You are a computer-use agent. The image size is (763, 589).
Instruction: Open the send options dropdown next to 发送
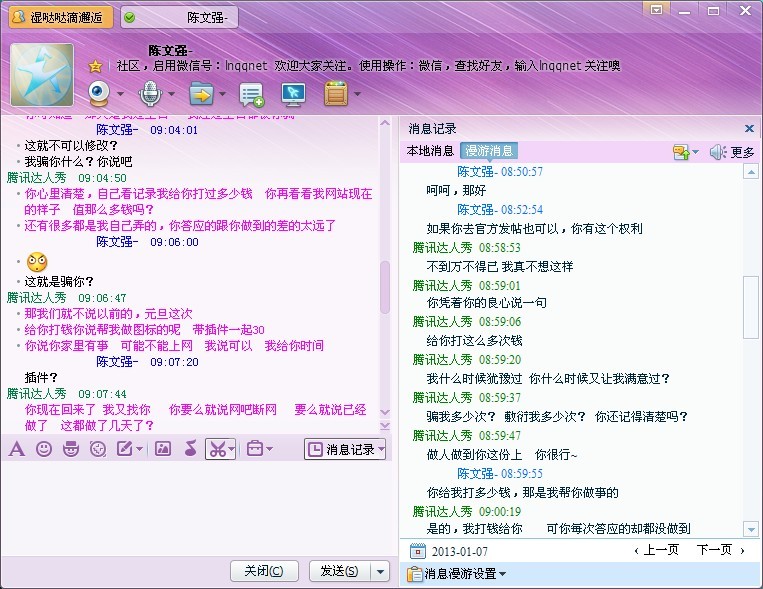[x=381, y=571]
